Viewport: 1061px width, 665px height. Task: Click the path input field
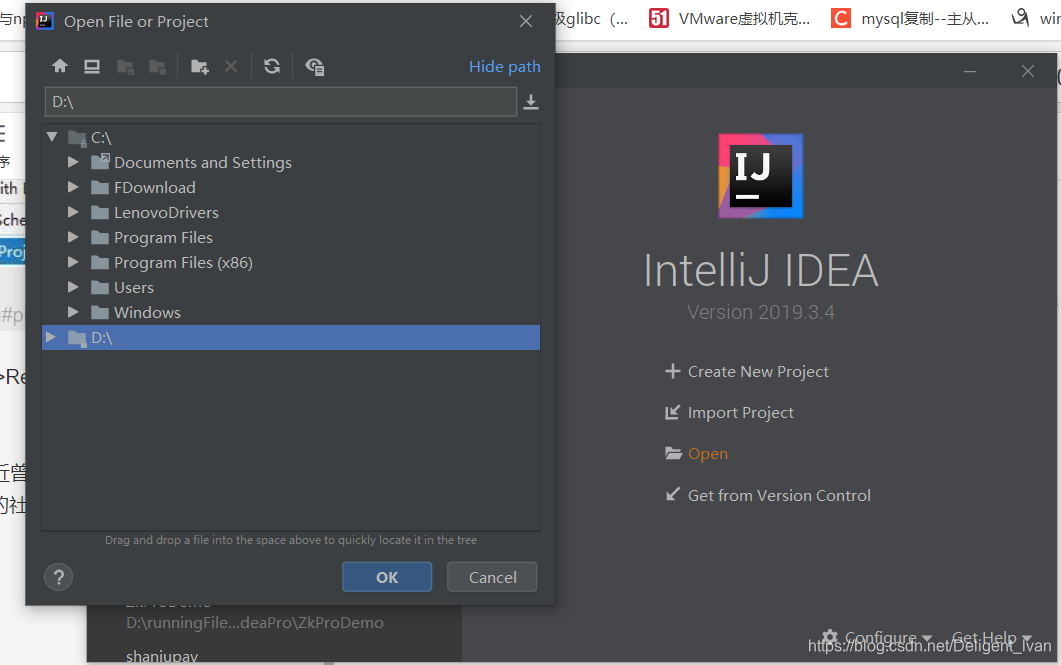pyautogui.click(x=281, y=102)
